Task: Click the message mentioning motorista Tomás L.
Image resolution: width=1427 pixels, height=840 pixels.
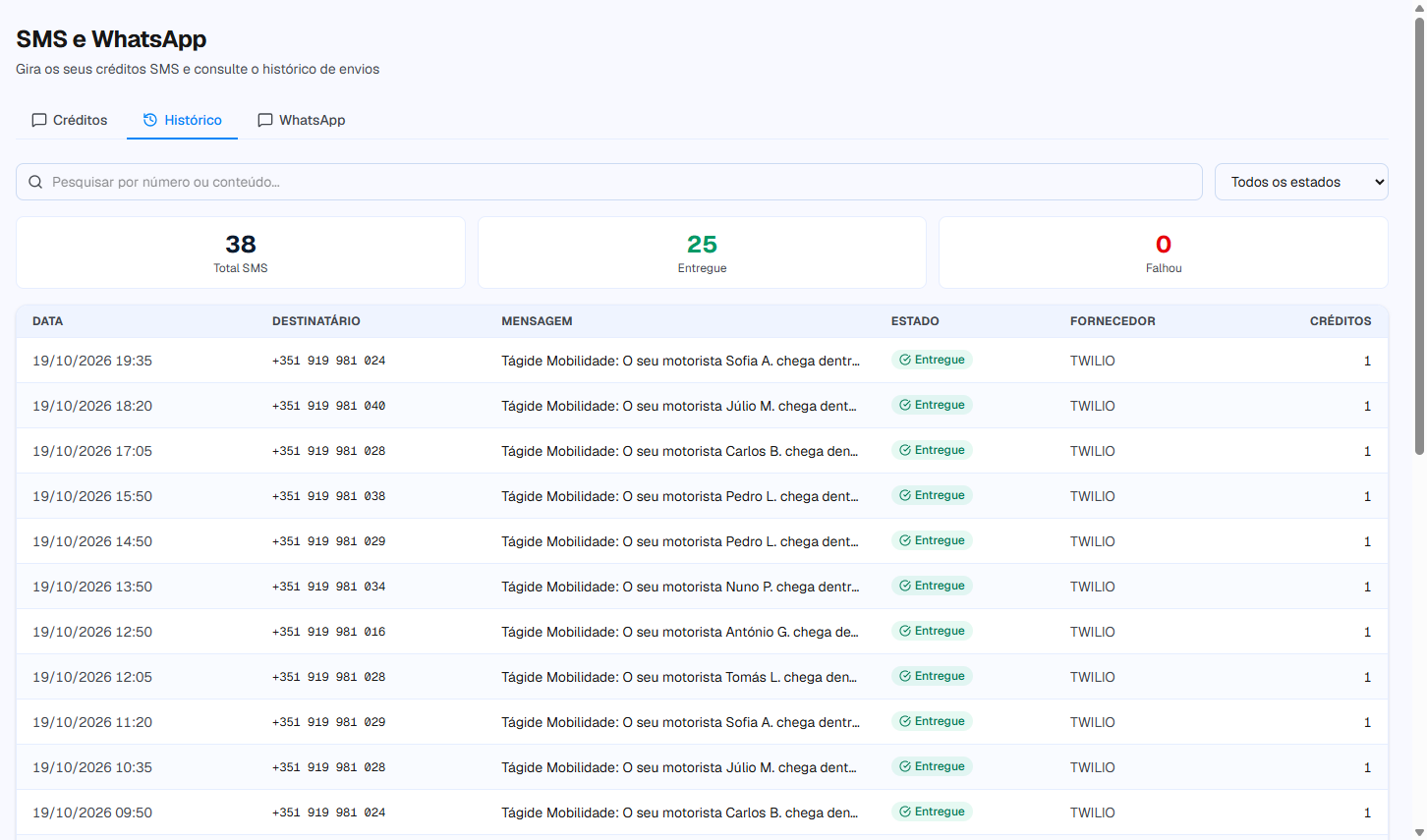Action: tap(679, 677)
